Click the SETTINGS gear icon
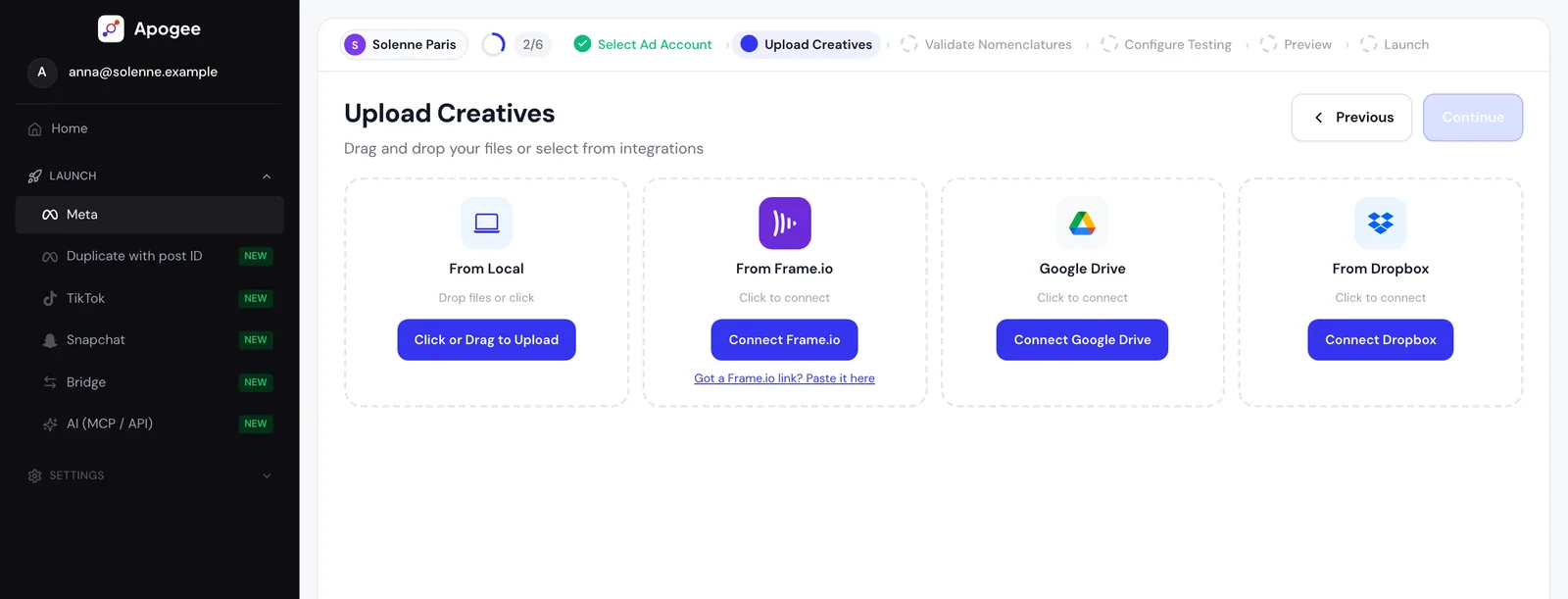 pyautogui.click(x=35, y=475)
